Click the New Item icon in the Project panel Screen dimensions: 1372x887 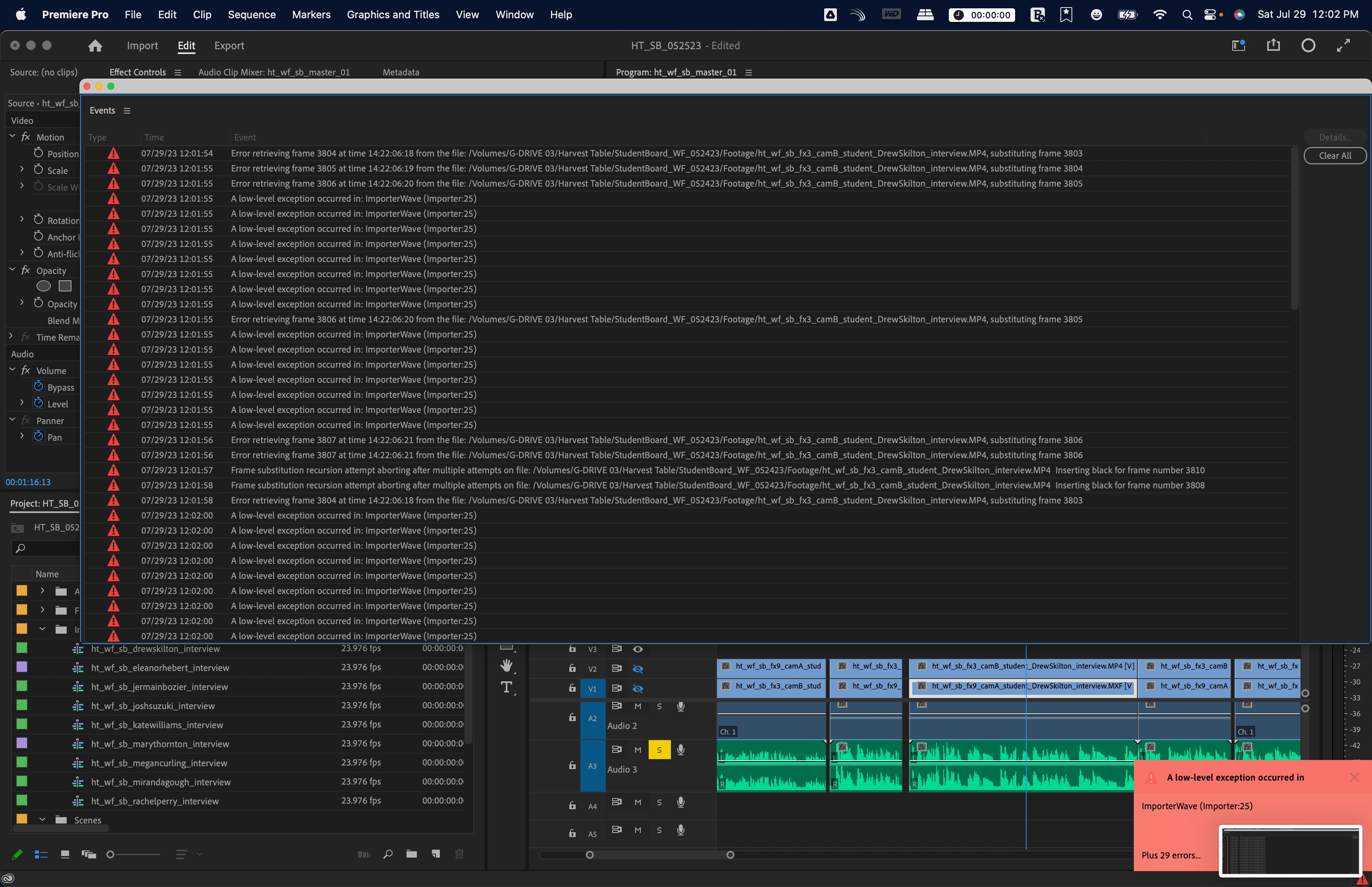click(x=436, y=854)
